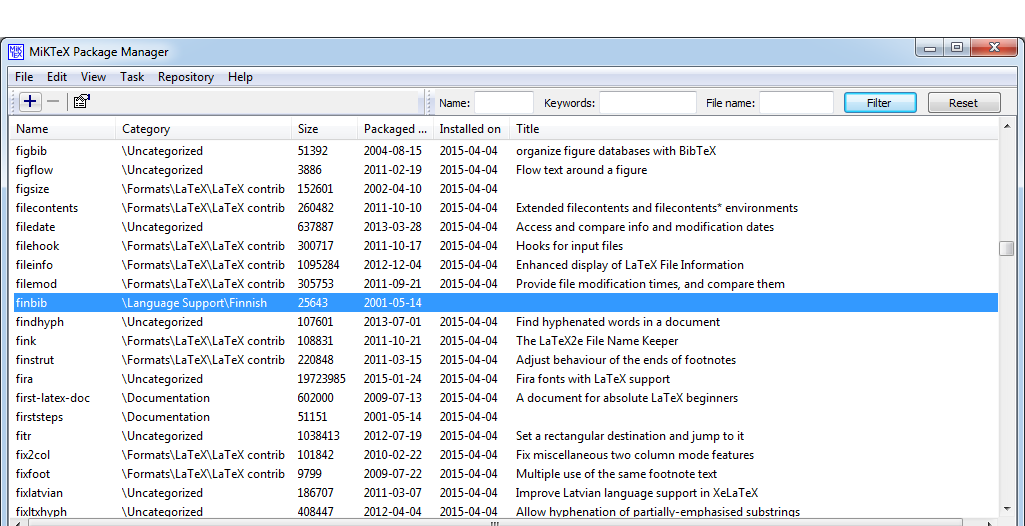The width and height of the screenshot is (1025, 526).
Task: Select the fixltxhyph package row
Action: pos(506,511)
